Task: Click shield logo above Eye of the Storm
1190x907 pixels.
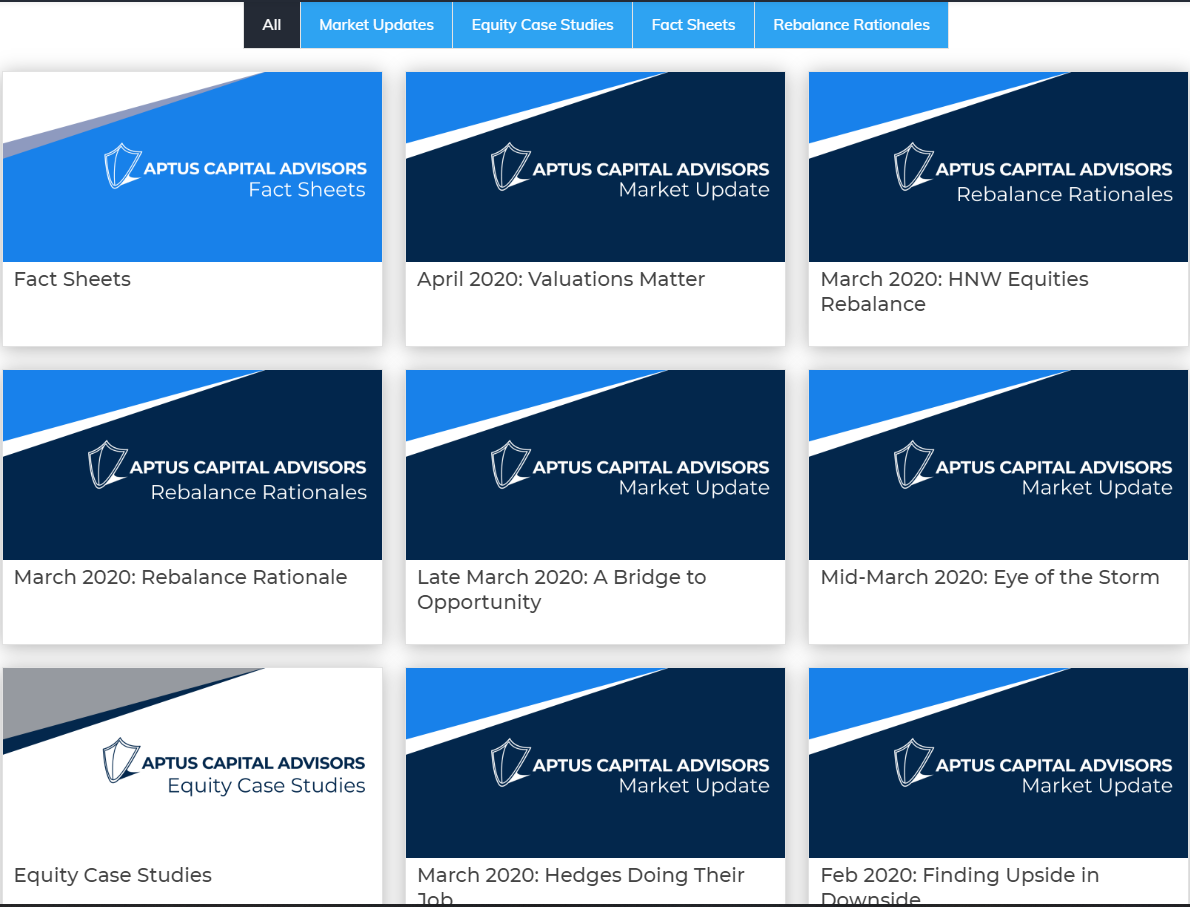Action: (x=913, y=465)
